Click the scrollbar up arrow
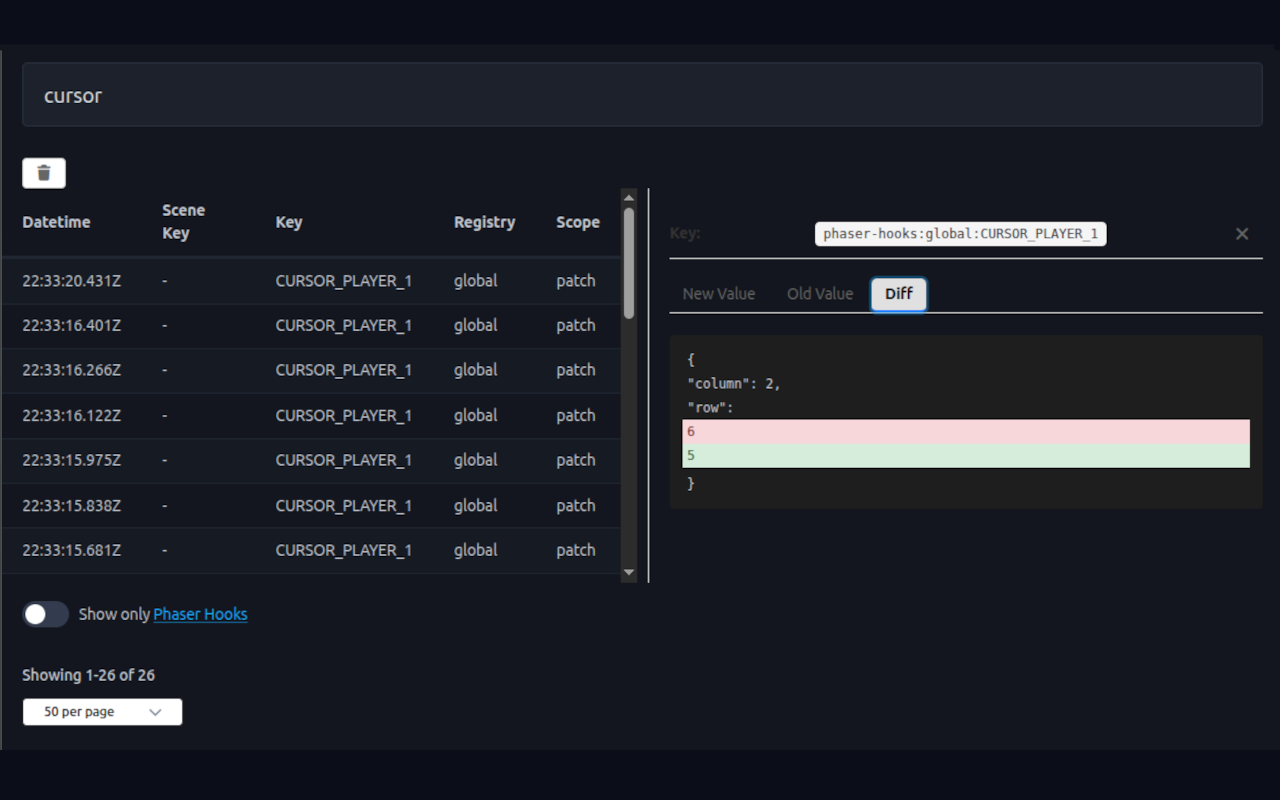The height and width of the screenshot is (800, 1280). click(629, 196)
